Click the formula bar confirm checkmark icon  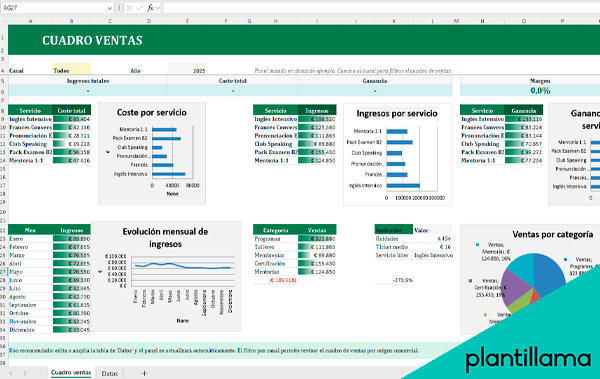(140, 8)
